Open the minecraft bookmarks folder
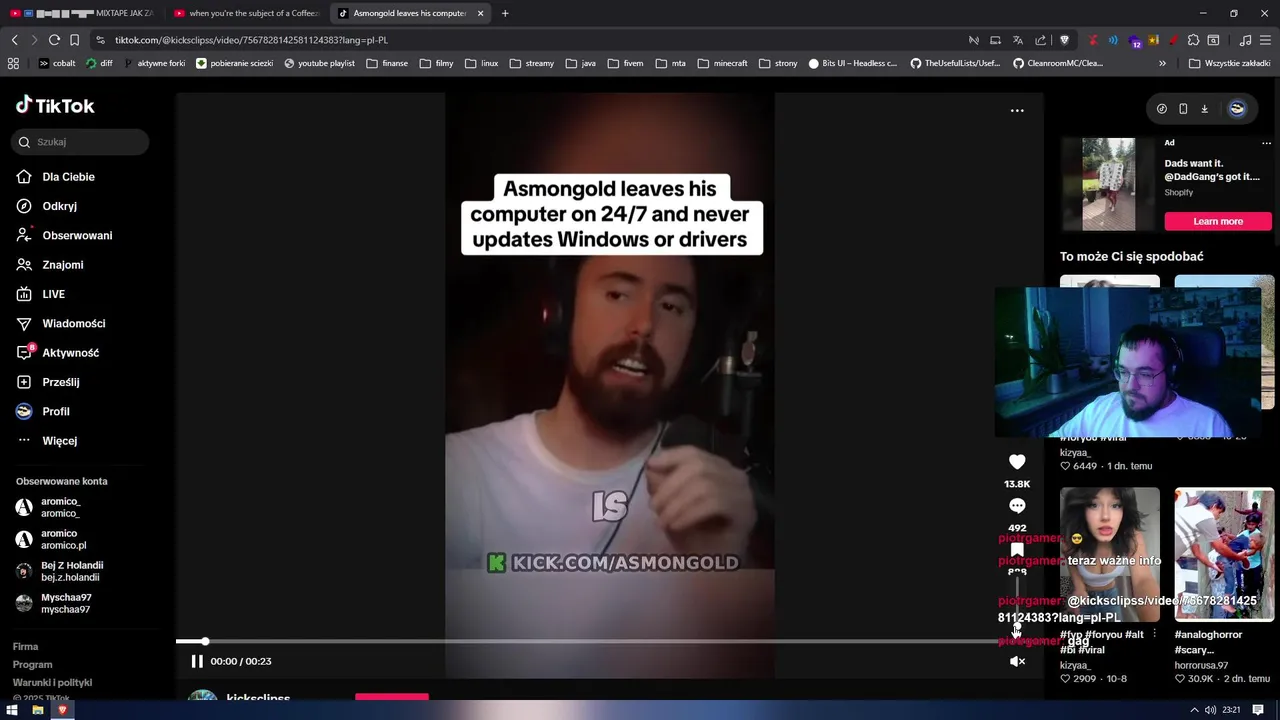1280x720 pixels. point(722,63)
